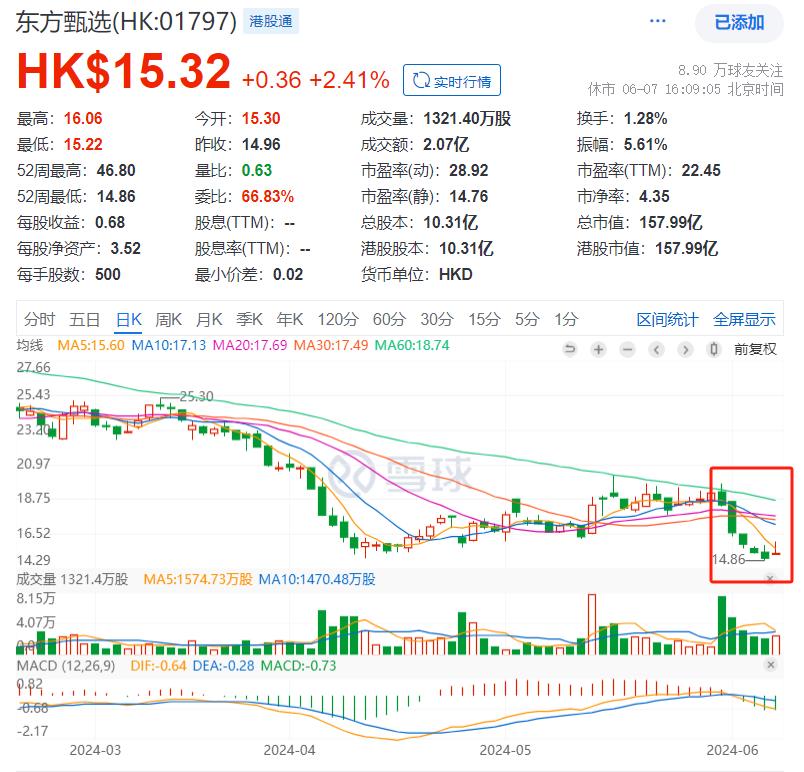Close the volume indicator panel
Image resolution: width=804 pixels, height=772 pixels.
coord(770,579)
